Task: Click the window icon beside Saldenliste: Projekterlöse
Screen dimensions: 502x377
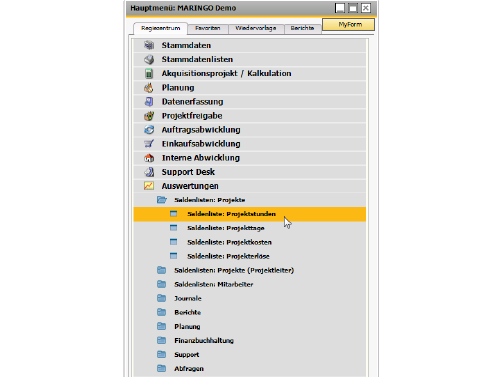Action: coord(174,256)
